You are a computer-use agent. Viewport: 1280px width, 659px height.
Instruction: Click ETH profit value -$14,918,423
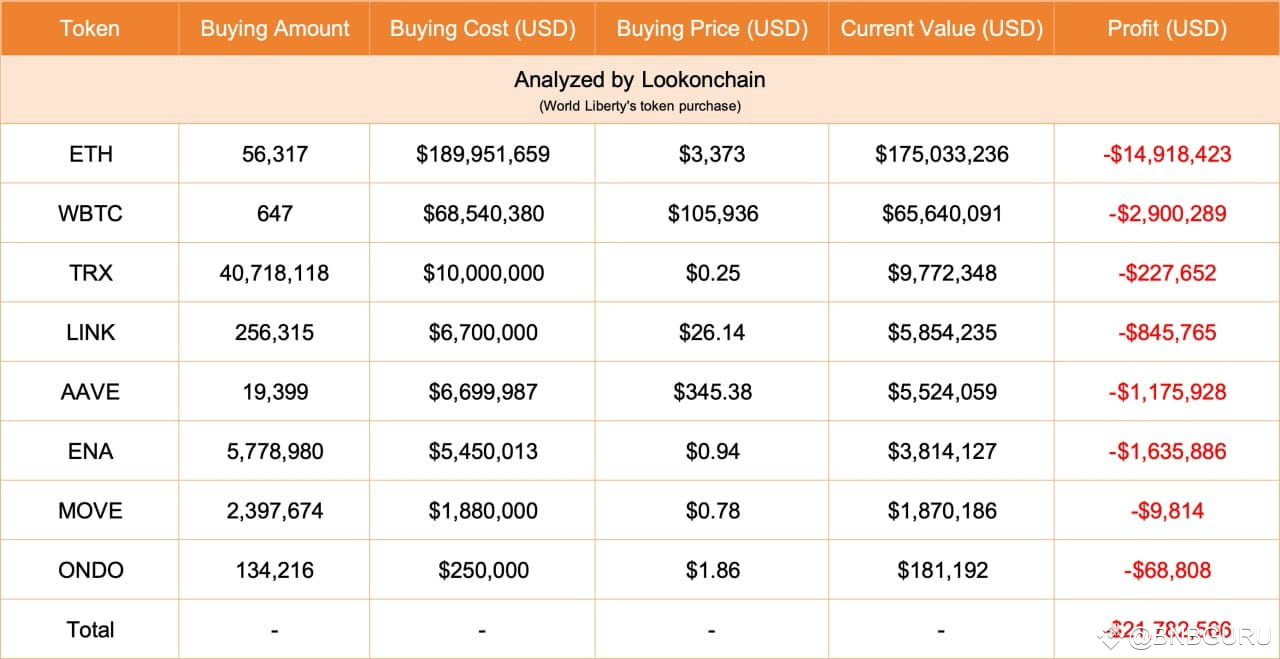tap(1167, 154)
